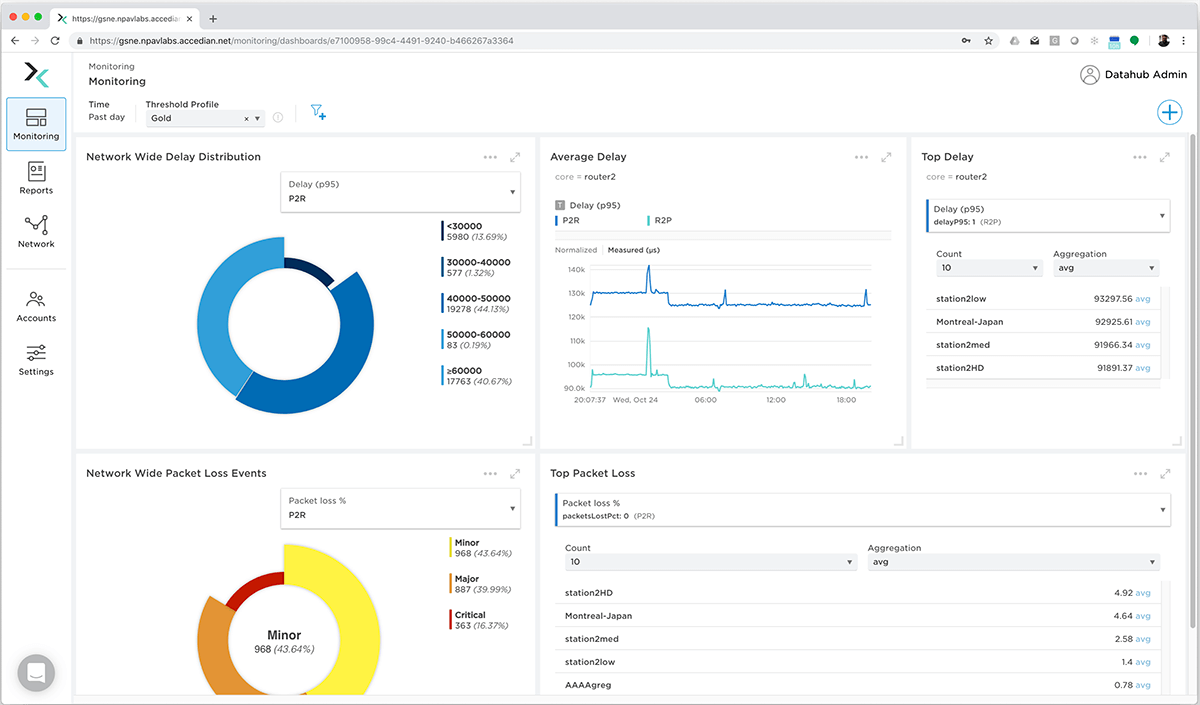Open options menu on Network Wide Delay Distribution
This screenshot has height=705, width=1200.
pos(490,157)
